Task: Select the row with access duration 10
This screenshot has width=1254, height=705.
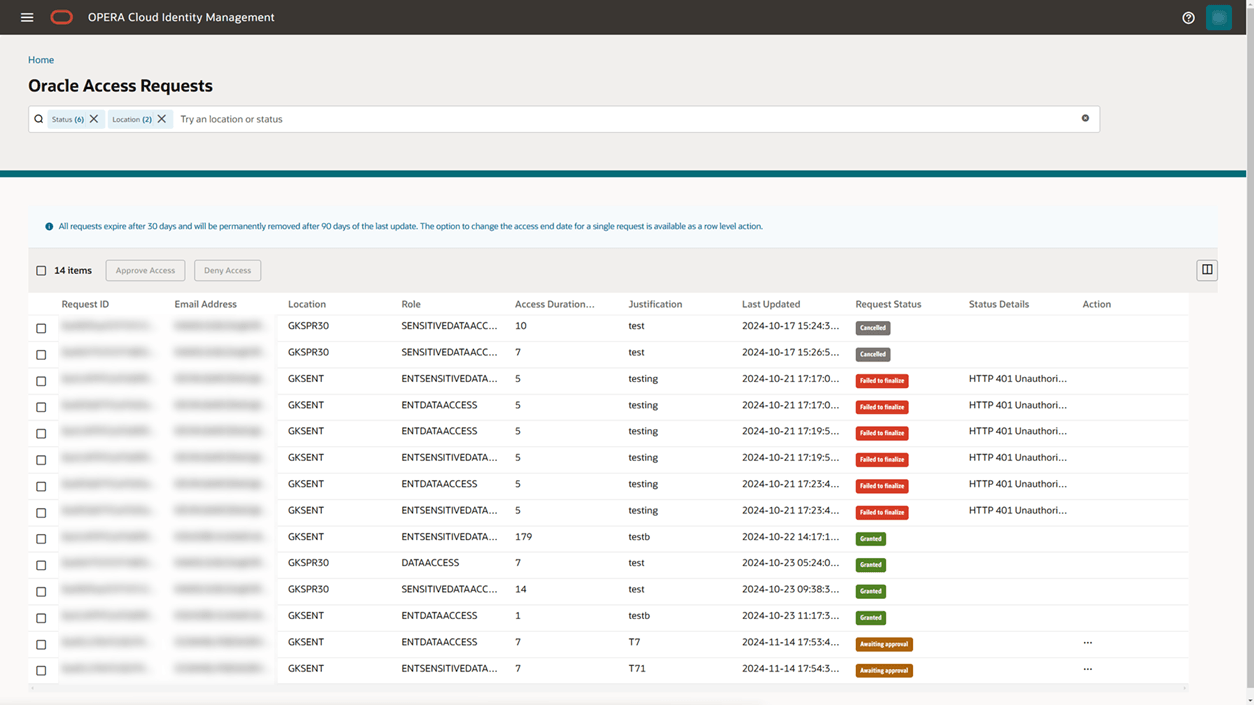Action: point(41,328)
